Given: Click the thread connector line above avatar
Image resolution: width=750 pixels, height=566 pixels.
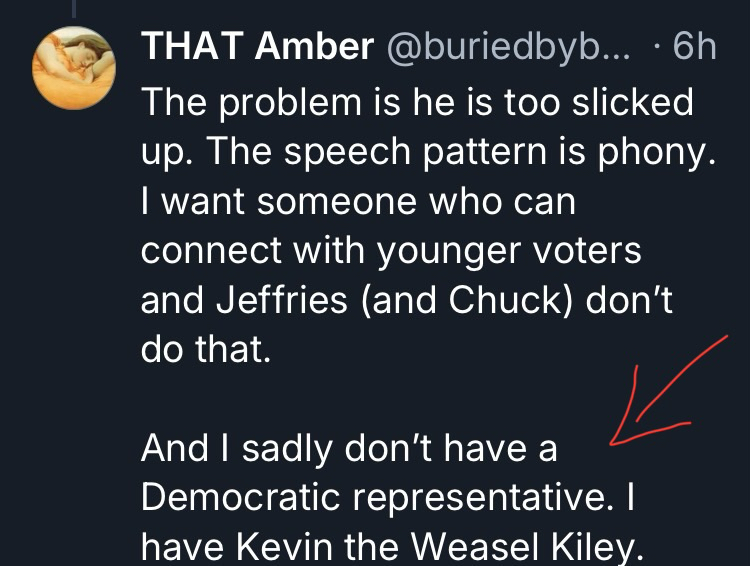Looking at the screenshot, I should (x=76, y=6).
